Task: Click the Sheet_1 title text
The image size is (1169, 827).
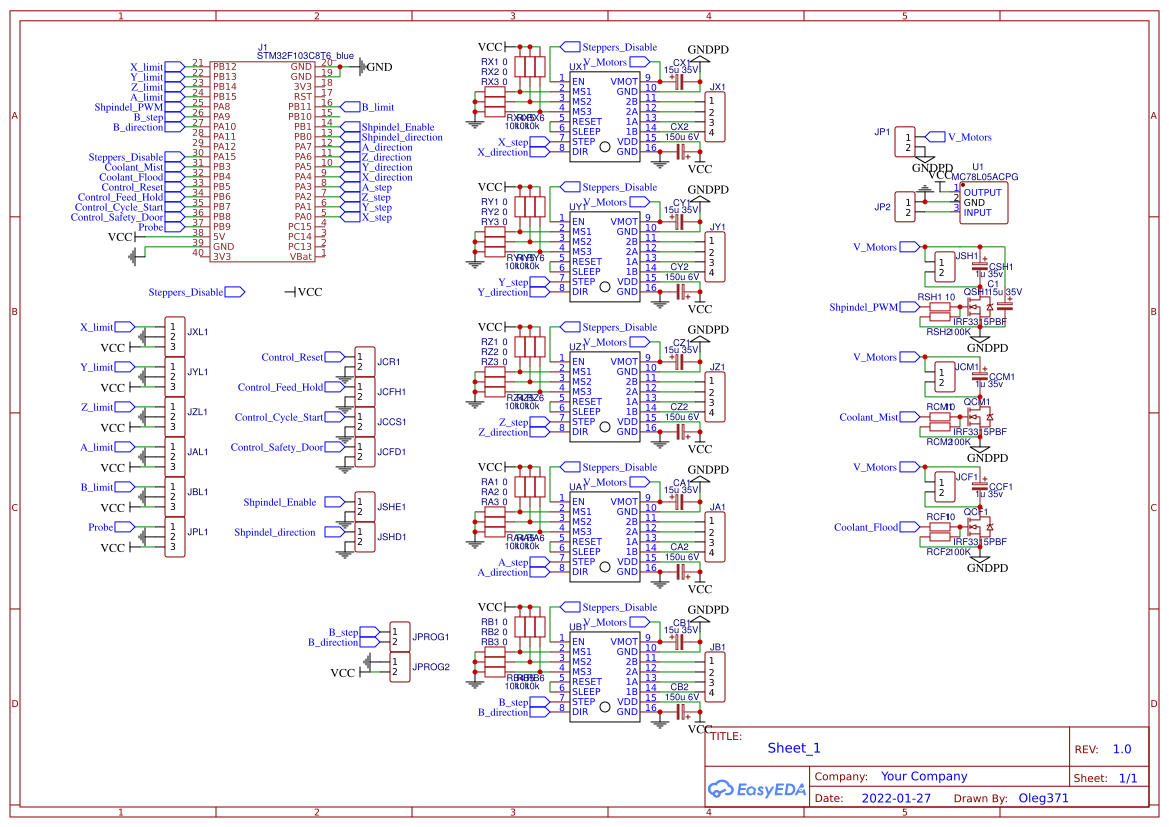Action: click(x=792, y=747)
